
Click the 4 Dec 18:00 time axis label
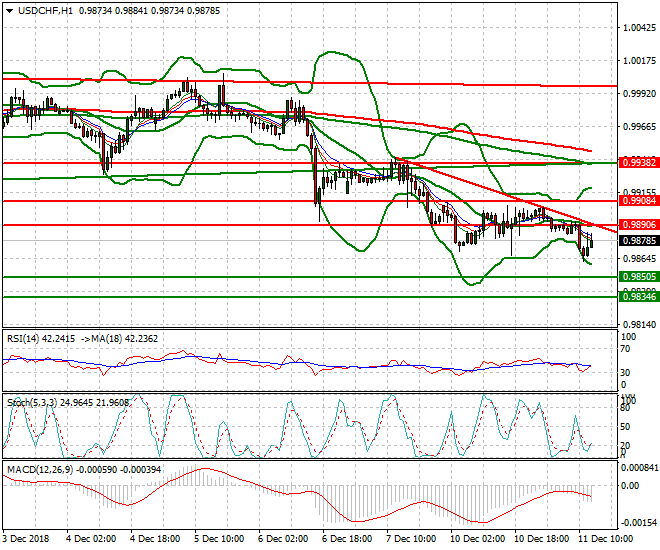154,539
